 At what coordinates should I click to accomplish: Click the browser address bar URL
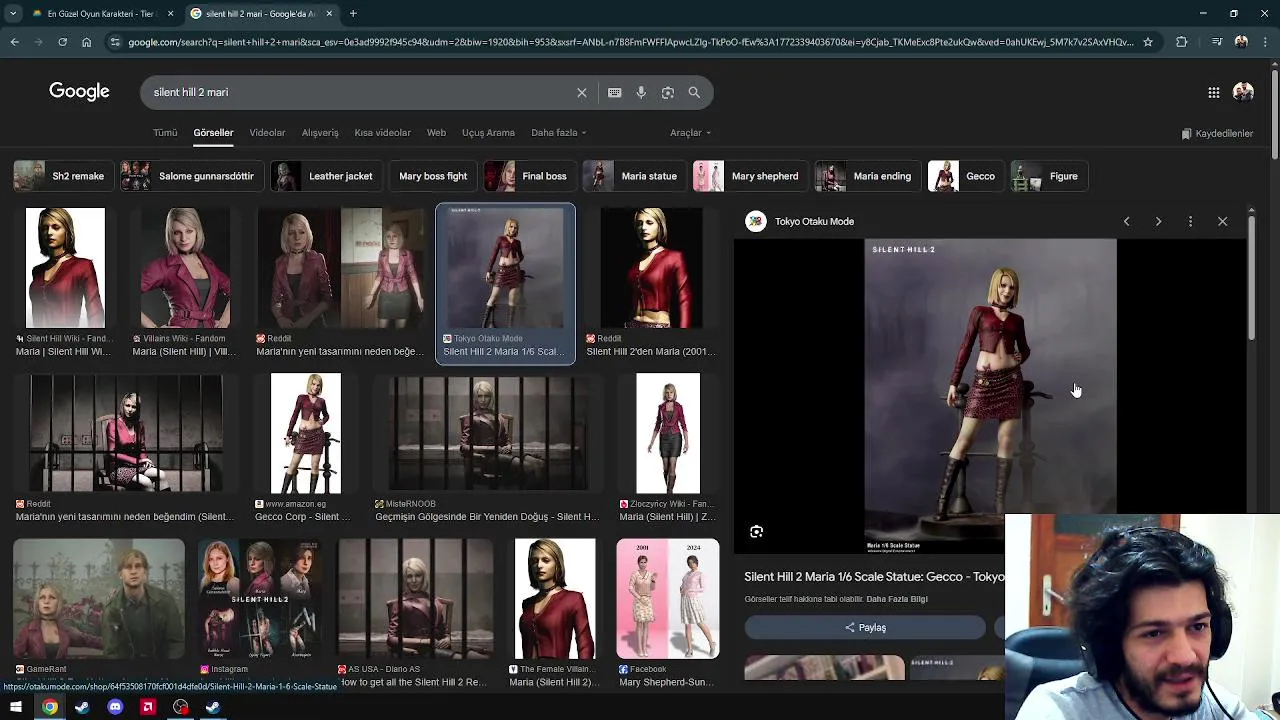(x=630, y=42)
